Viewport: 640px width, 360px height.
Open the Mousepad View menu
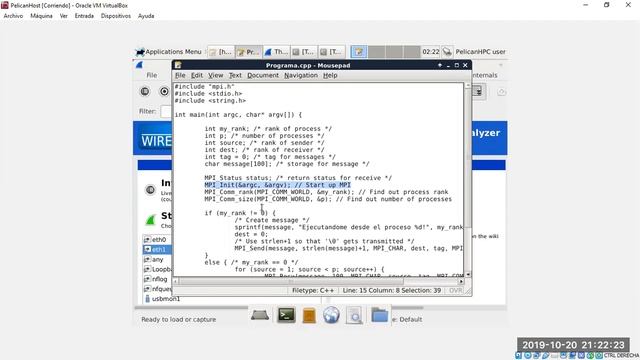pyautogui.click(x=216, y=75)
